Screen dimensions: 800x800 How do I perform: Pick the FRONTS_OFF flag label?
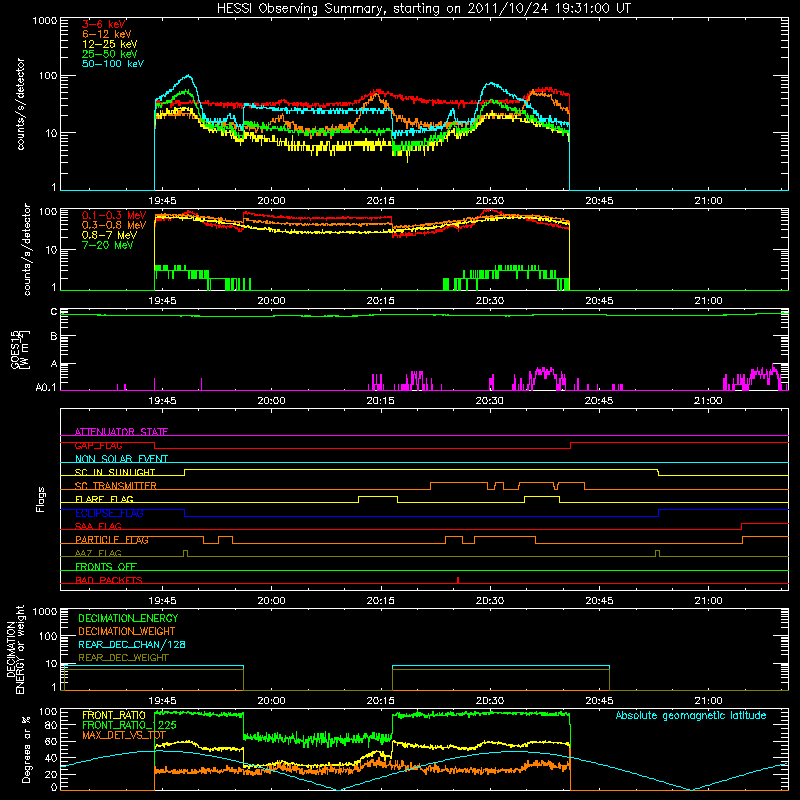106,567
